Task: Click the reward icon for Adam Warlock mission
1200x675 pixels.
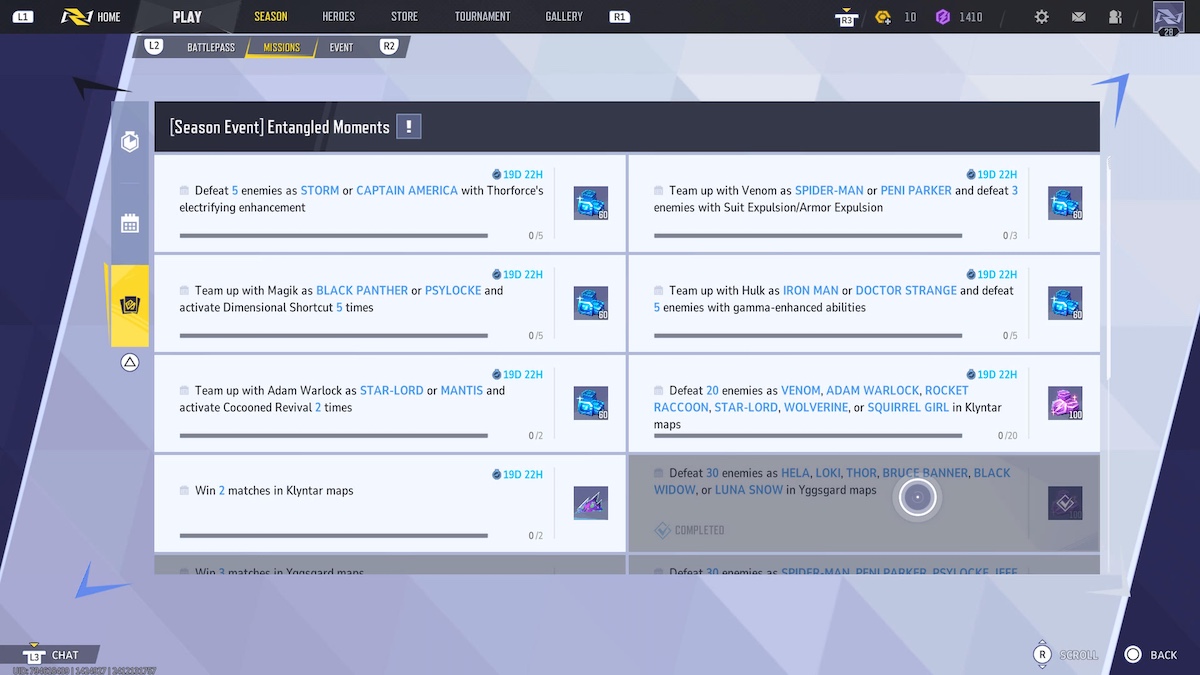Action: coord(591,403)
